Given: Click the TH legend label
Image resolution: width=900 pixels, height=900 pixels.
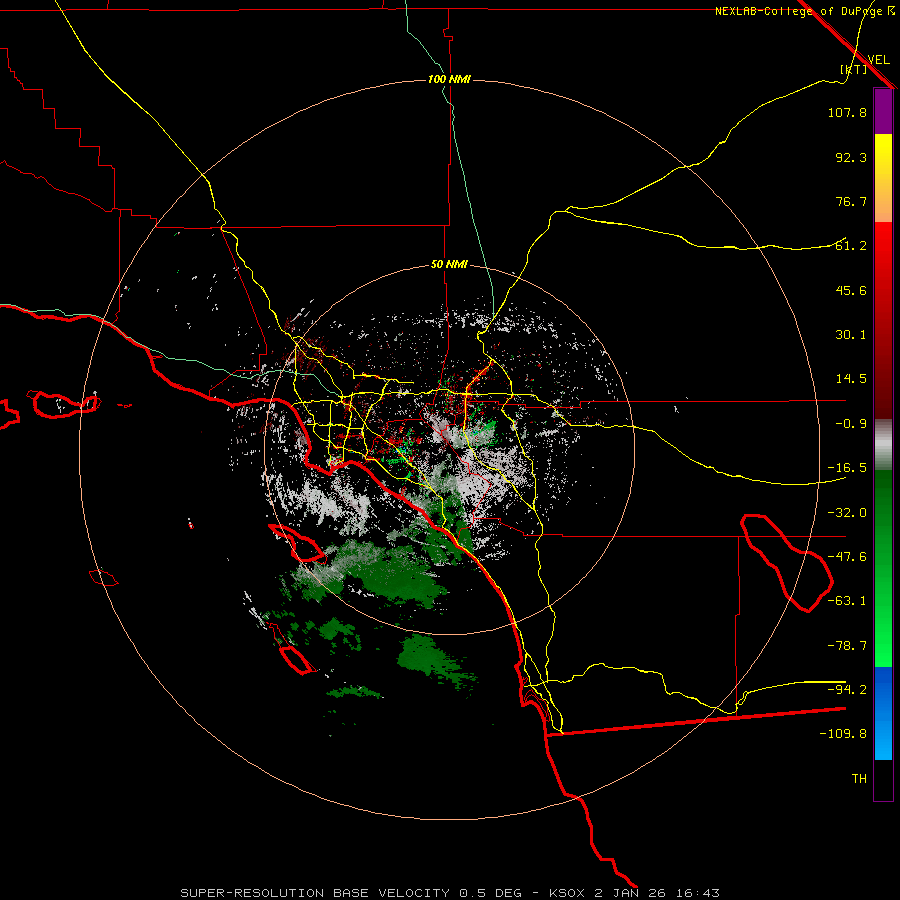Looking at the screenshot, I should pos(859,779).
